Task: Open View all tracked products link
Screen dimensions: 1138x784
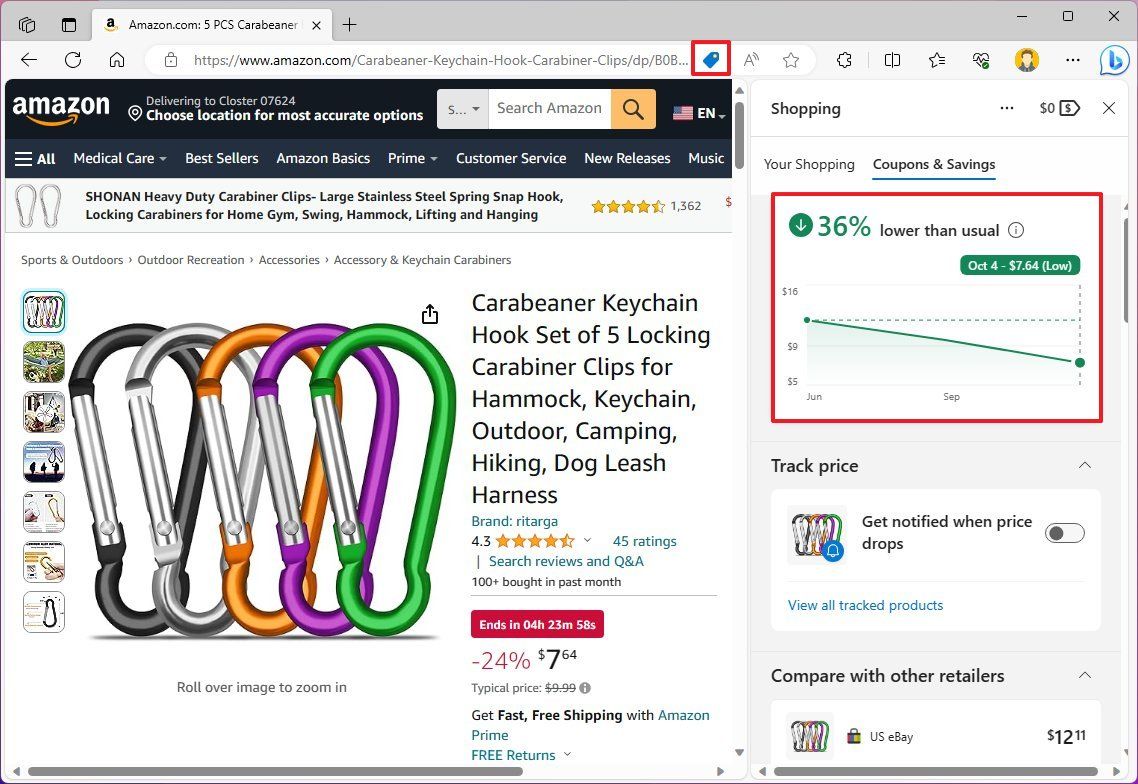Action: tap(866, 605)
